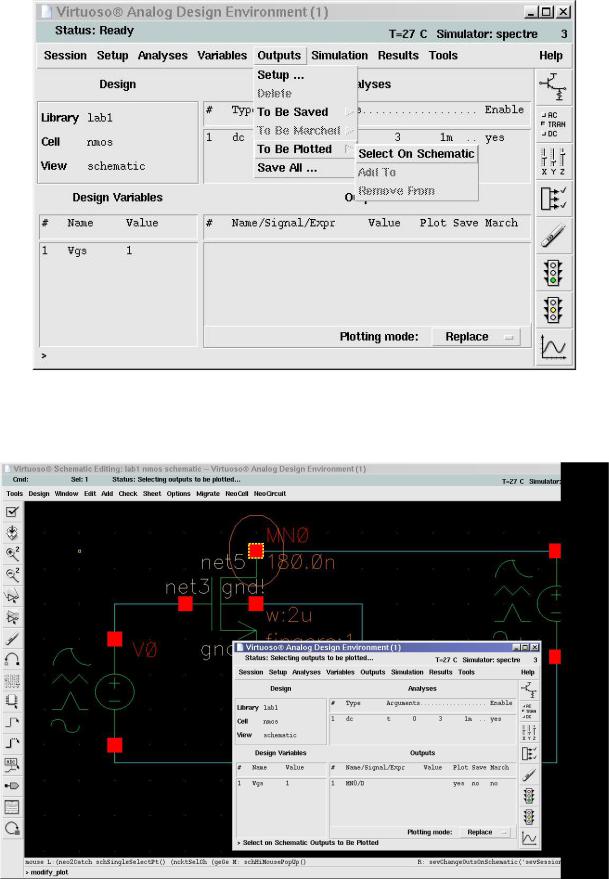Select Wire Name label tool in schematic toolbar
This screenshot has width=609, height=879.
pos(12,765)
